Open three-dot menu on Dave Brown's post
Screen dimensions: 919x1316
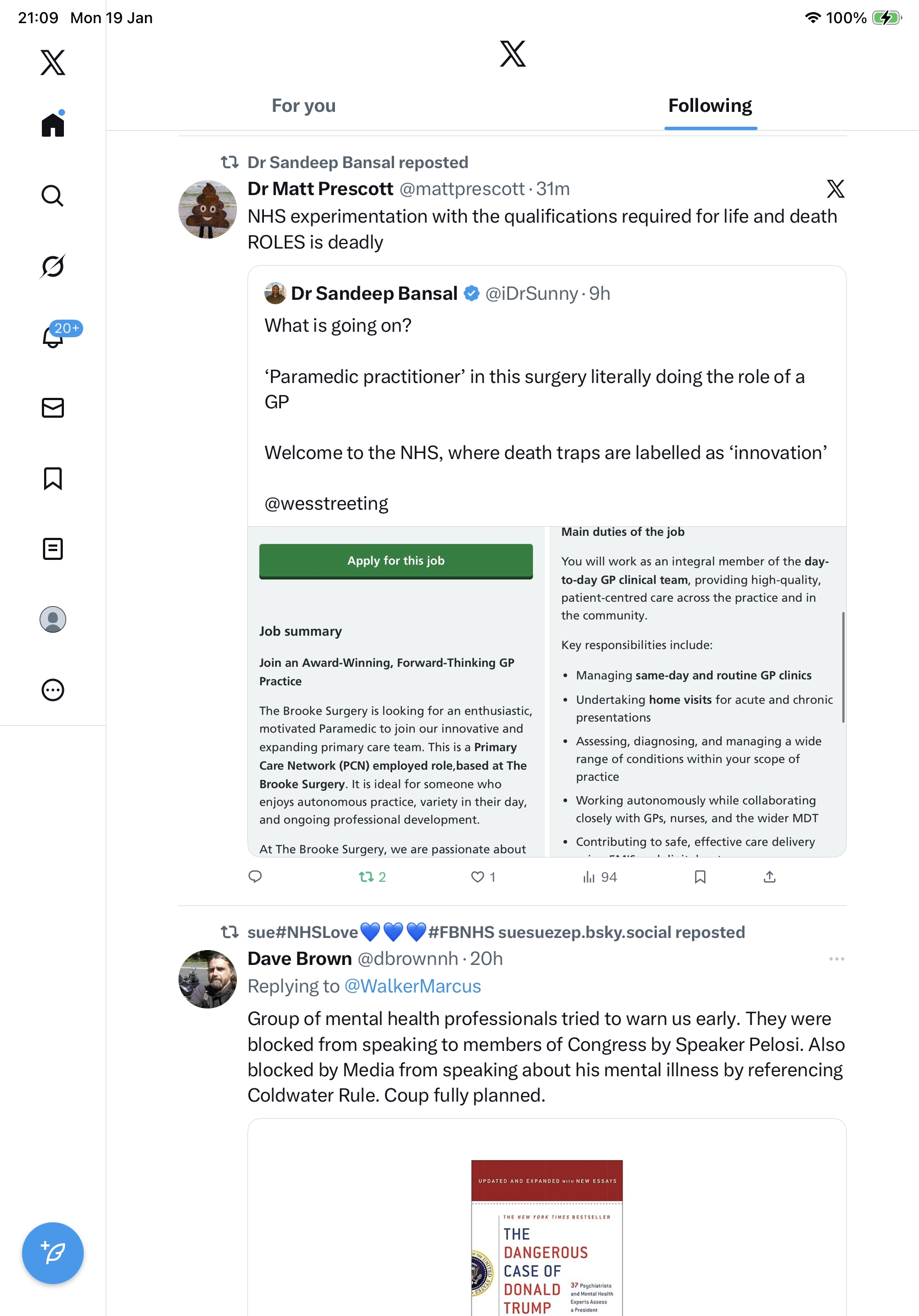[x=836, y=958]
